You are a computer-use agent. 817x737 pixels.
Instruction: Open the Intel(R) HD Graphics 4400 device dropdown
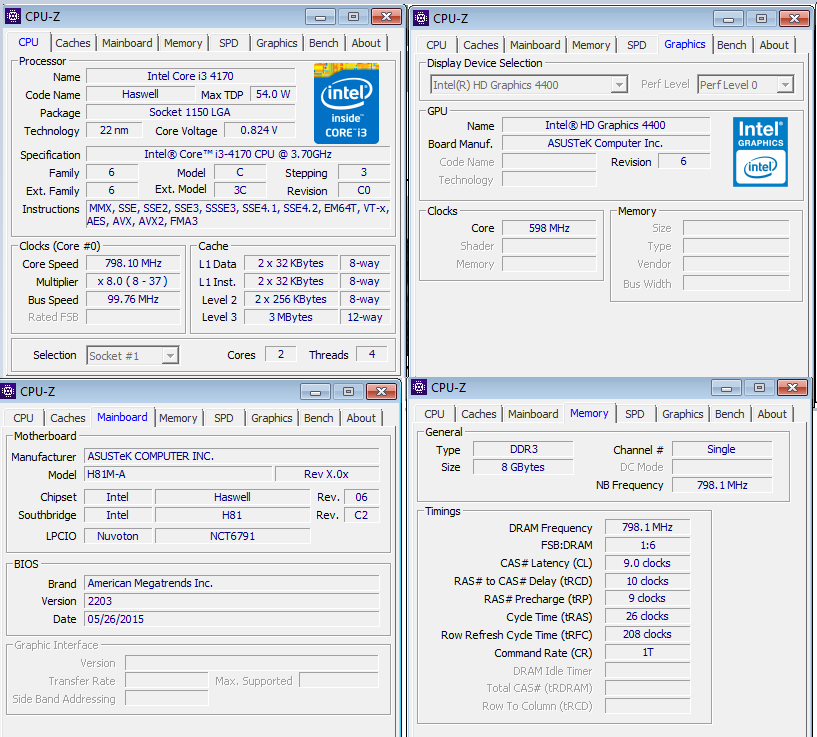tap(529, 84)
